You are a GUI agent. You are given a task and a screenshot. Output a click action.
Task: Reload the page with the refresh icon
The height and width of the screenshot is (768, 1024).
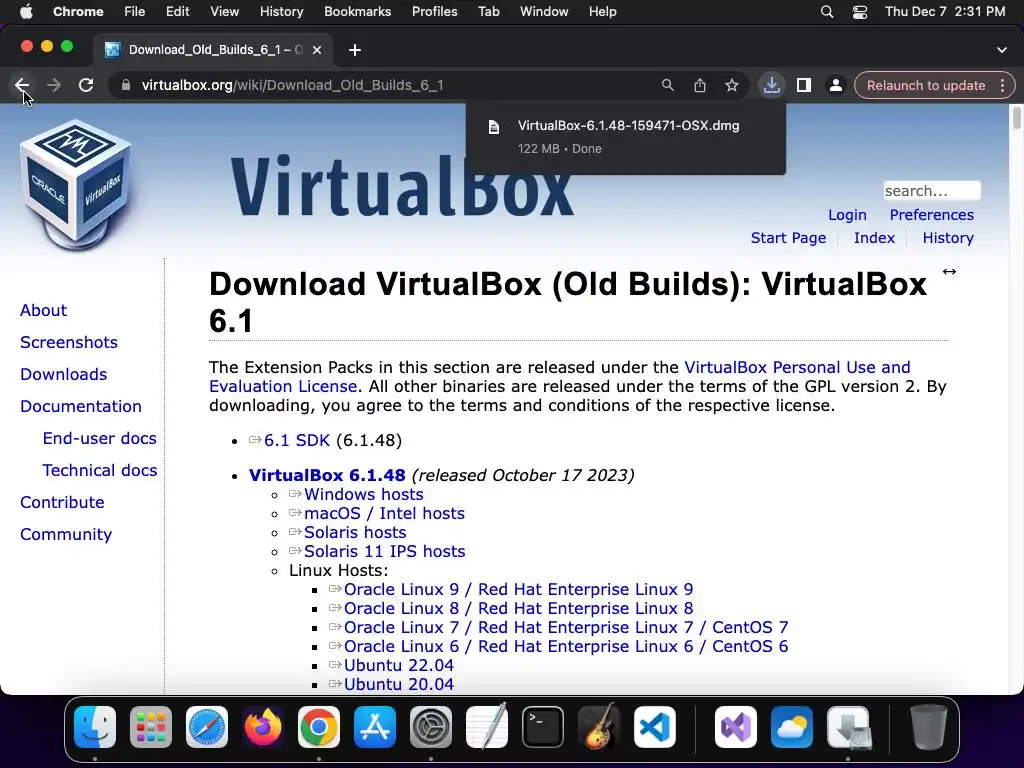86,86
